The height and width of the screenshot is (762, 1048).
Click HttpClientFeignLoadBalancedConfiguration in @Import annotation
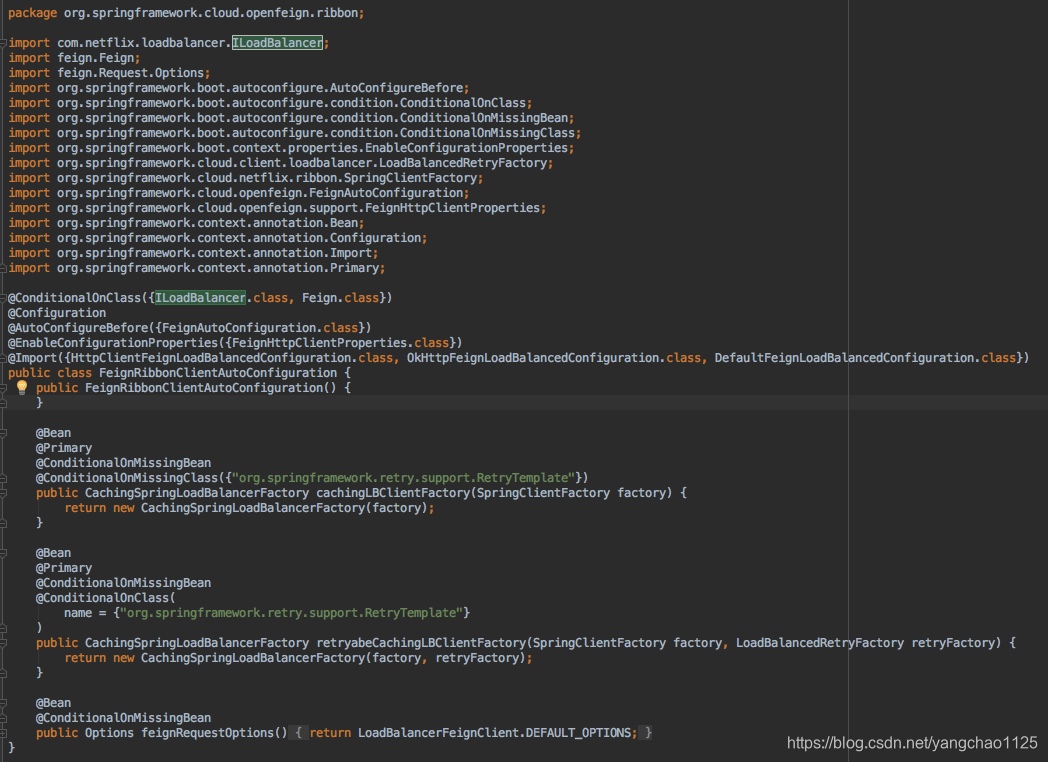211,358
